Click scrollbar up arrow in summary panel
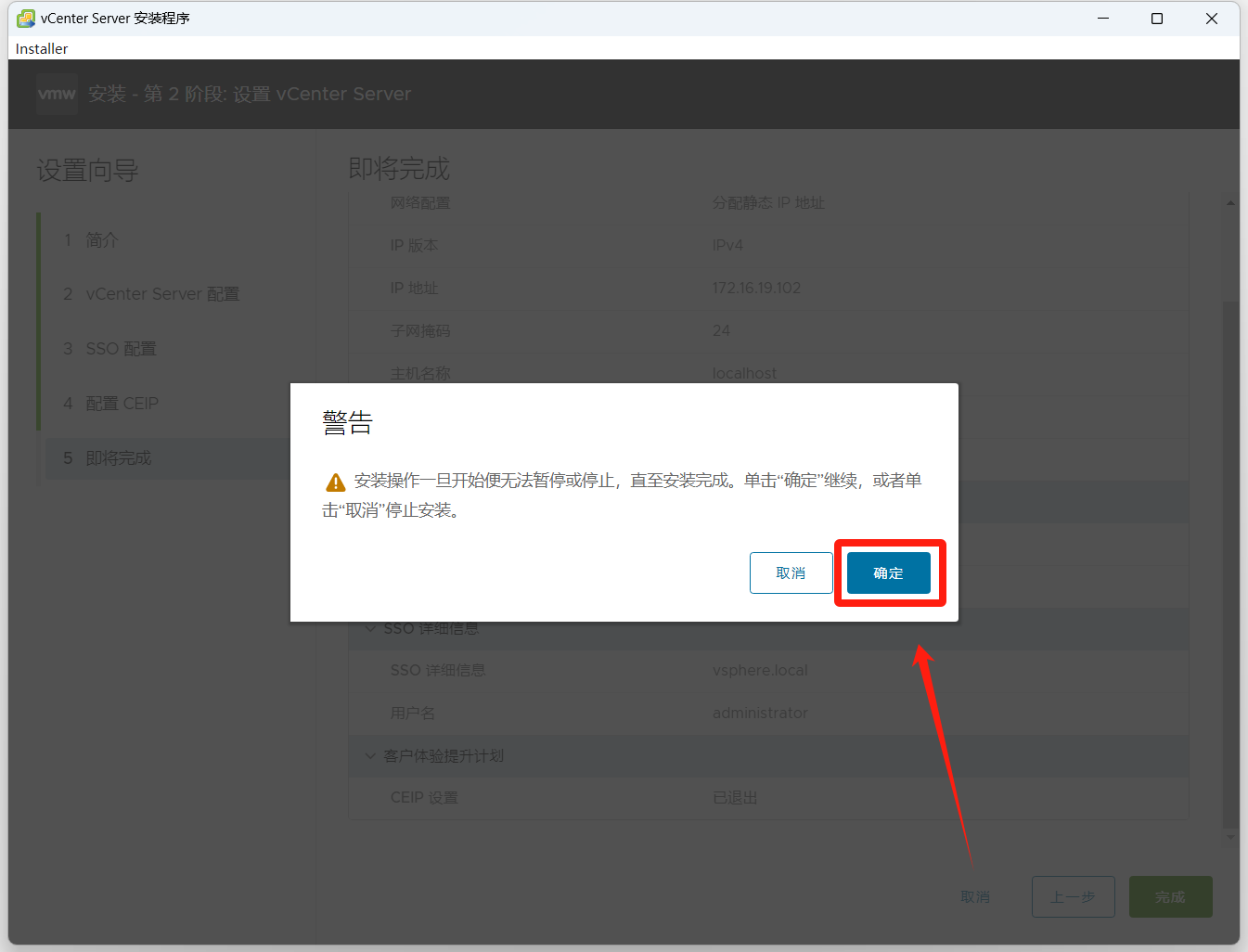The width and height of the screenshot is (1248, 952). 1230,203
